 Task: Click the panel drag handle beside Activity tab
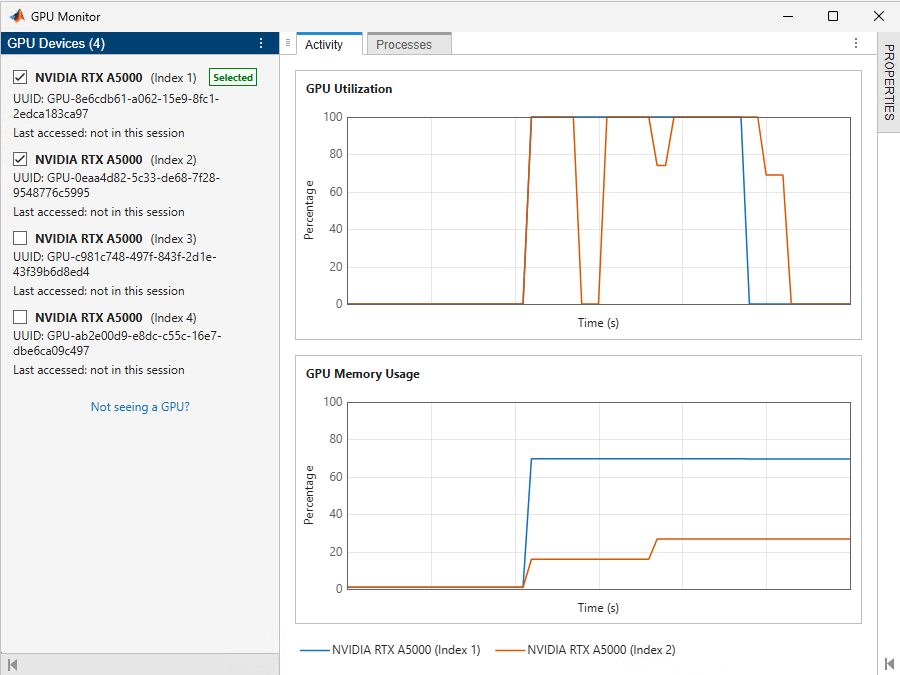(x=288, y=43)
